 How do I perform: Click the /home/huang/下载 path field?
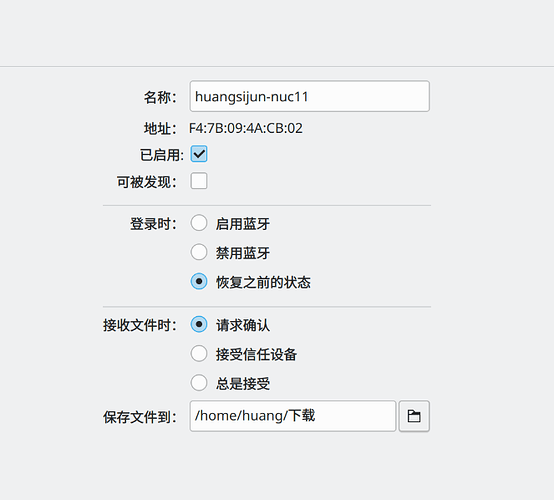tap(293, 416)
